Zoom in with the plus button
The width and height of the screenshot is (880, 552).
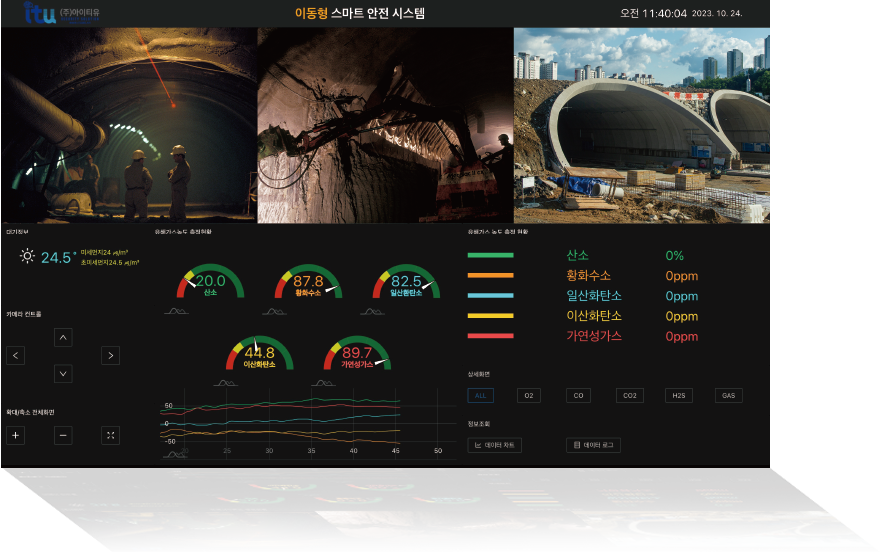[15, 435]
